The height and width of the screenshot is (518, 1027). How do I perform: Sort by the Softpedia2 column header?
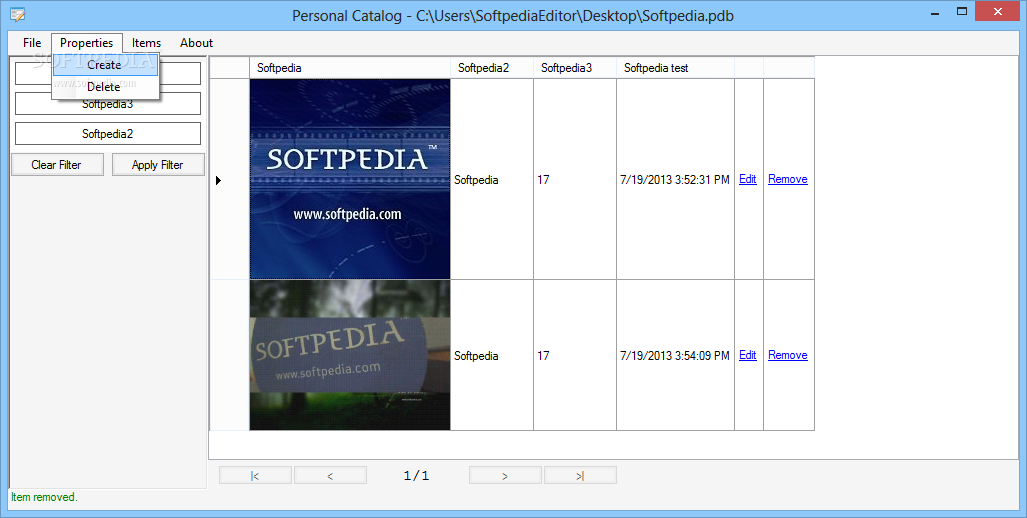tap(492, 67)
